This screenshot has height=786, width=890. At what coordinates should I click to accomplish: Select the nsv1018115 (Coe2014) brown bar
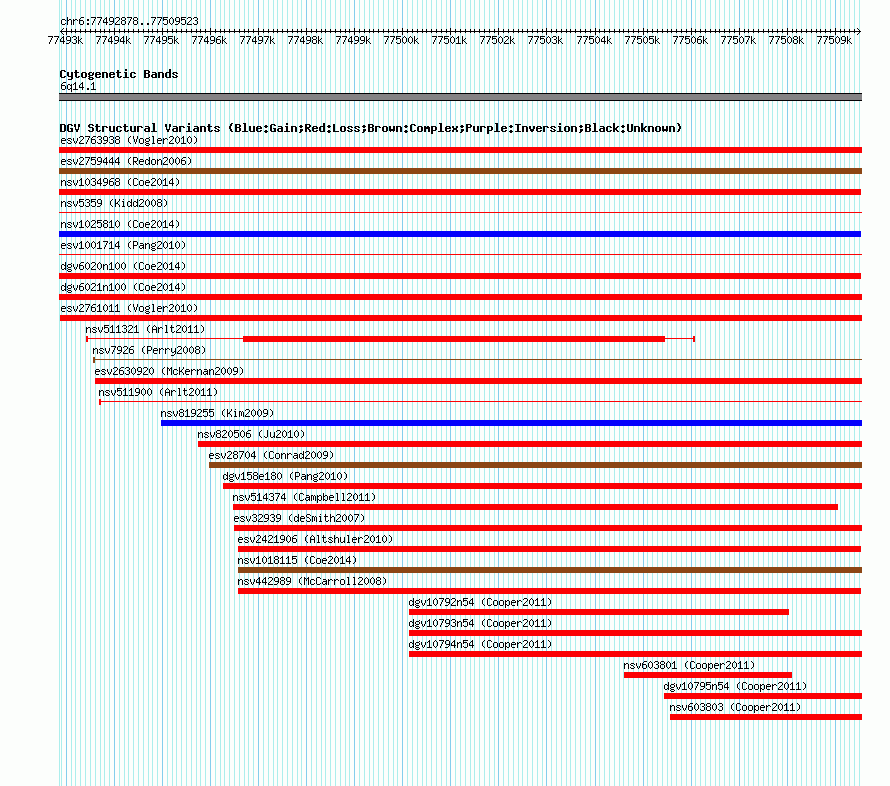pyautogui.click(x=550, y=570)
